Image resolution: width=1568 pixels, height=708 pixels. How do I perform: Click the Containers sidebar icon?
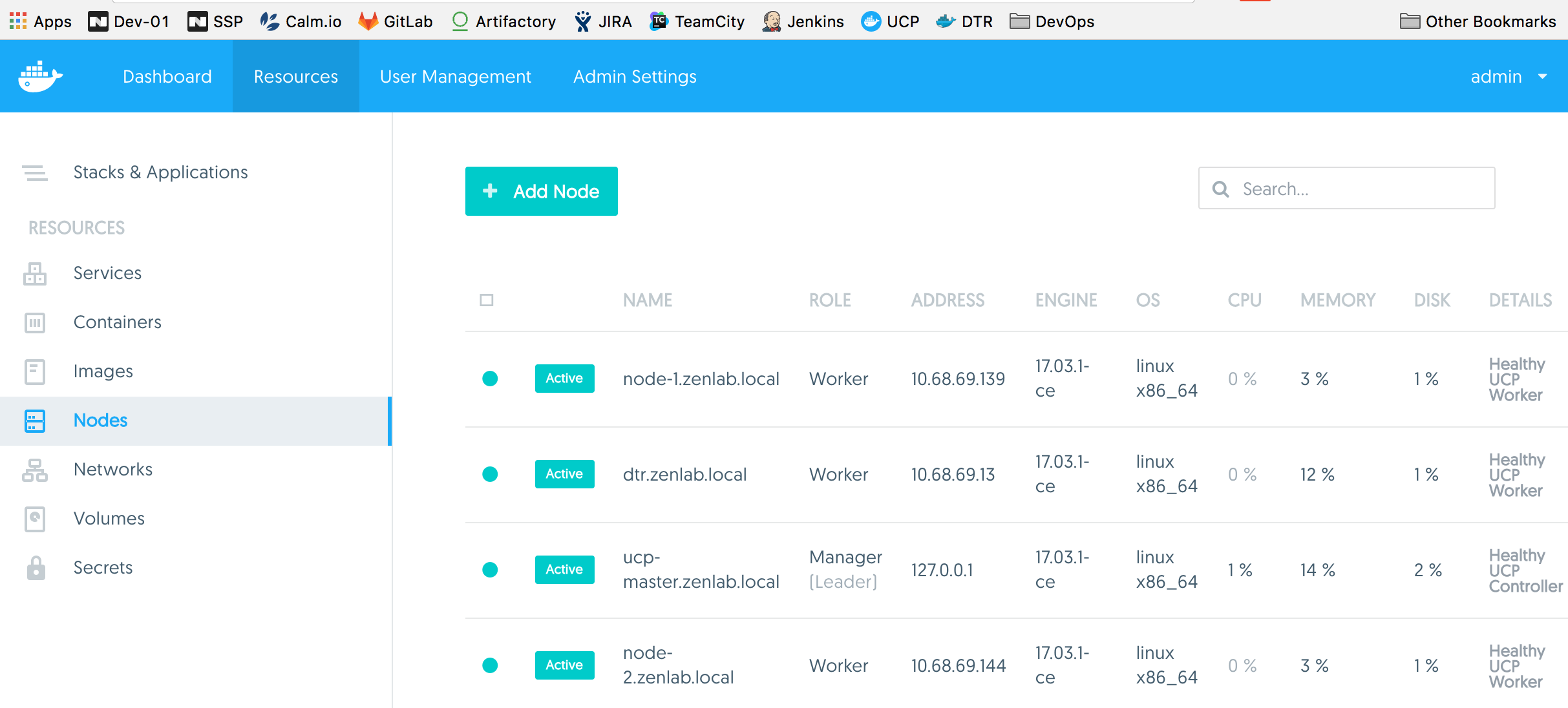click(35, 322)
